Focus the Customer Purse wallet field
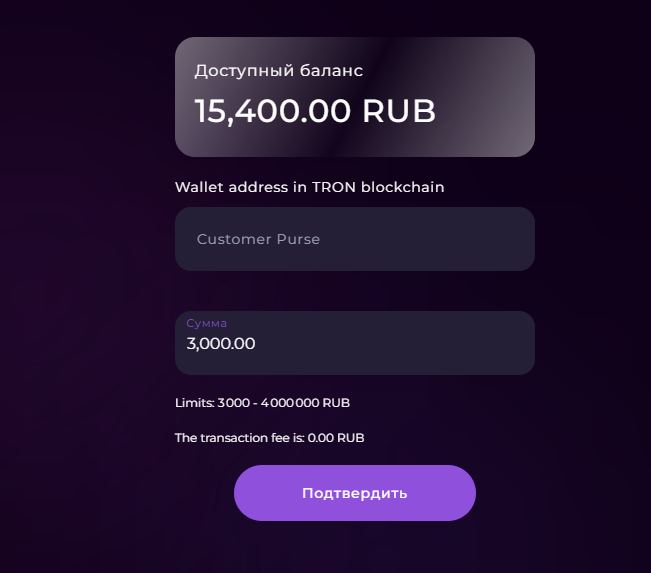Viewport: 651px width, 573px height. point(354,239)
